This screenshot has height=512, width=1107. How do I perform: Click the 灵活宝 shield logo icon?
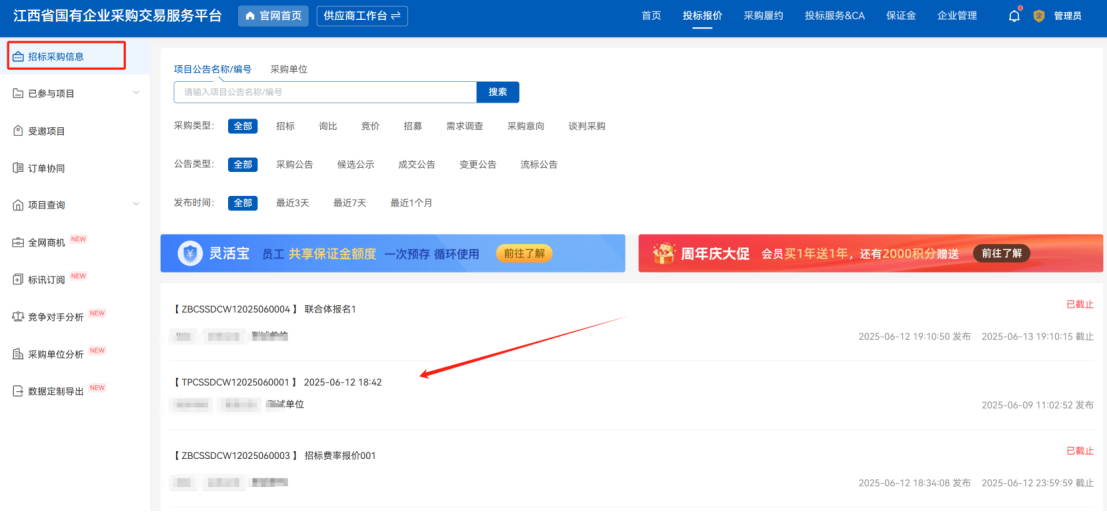point(191,254)
